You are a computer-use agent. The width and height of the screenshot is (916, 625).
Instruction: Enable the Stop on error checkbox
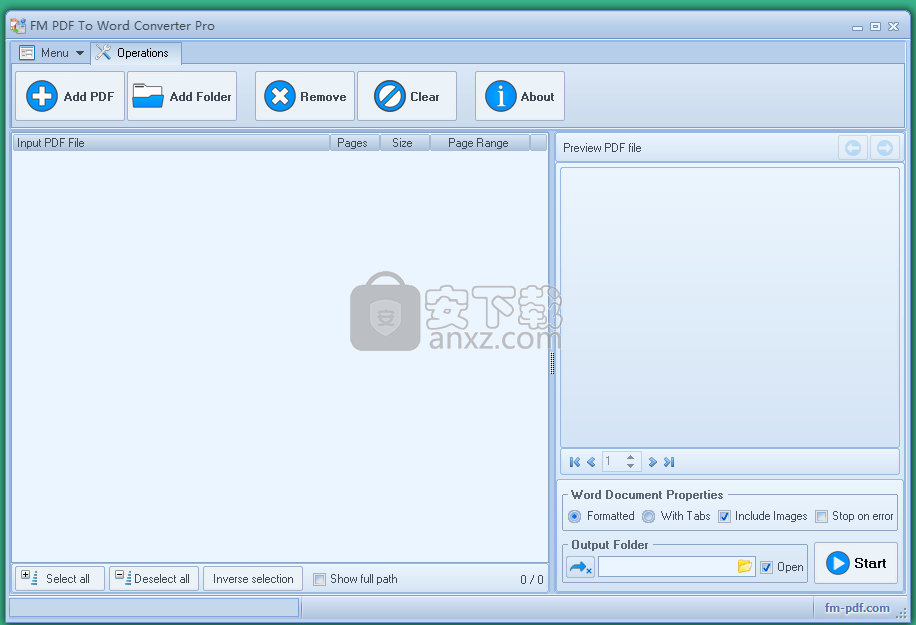click(x=821, y=516)
